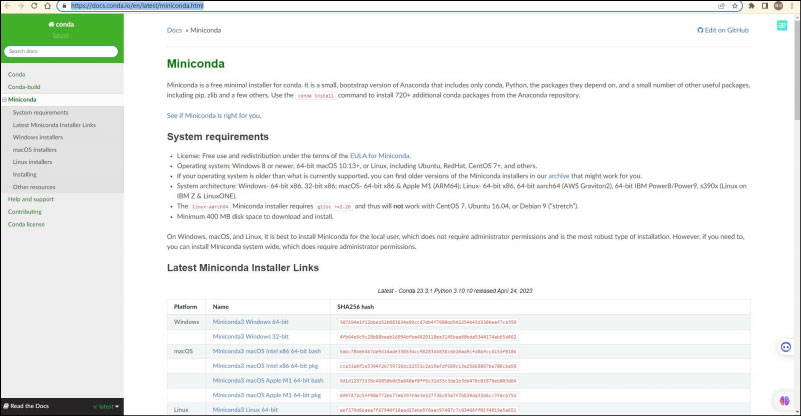Click the Read the Docs label in footer
Image resolution: width=801 pixels, height=416 pixels.
(x=26, y=406)
